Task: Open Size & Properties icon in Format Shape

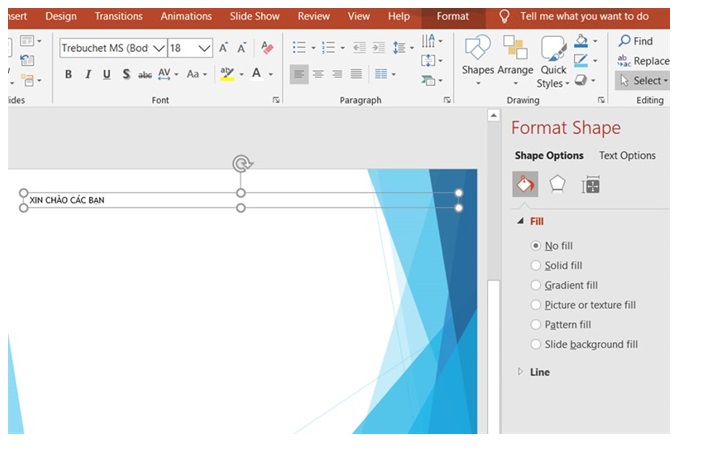Action: tap(591, 185)
